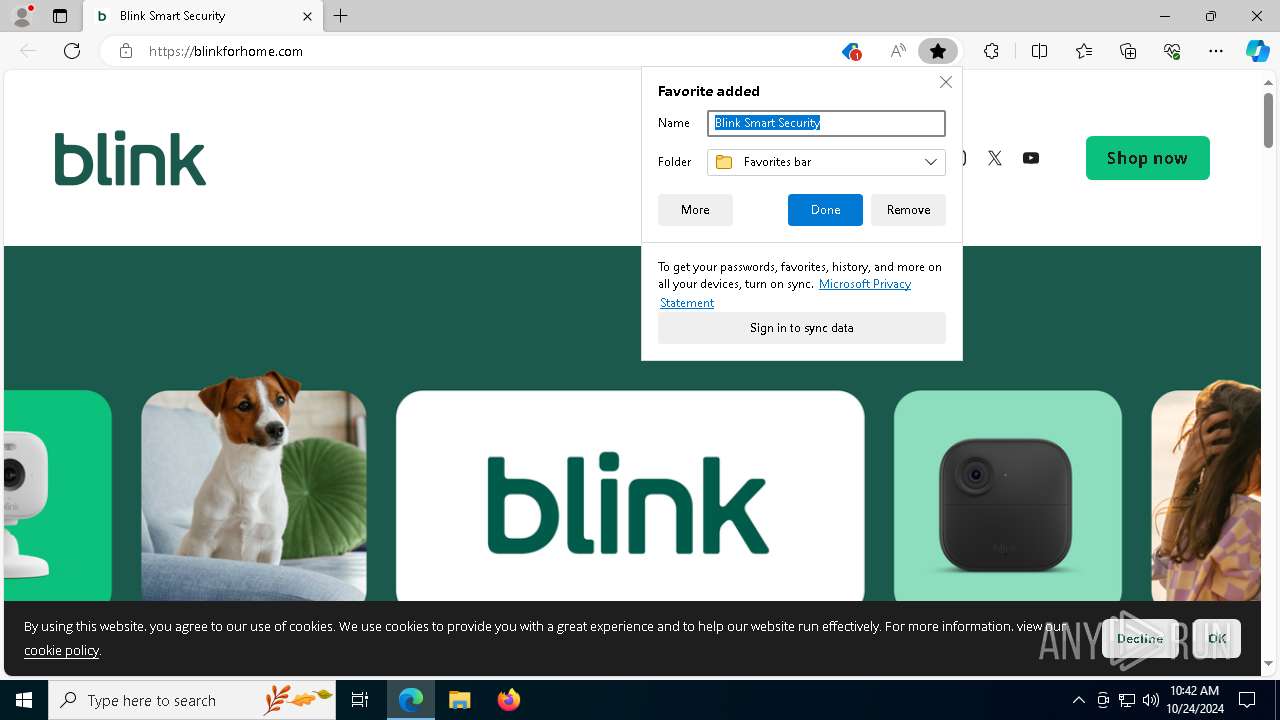
Task: Open Settings and more menu
Action: [x=1216, y=51]
